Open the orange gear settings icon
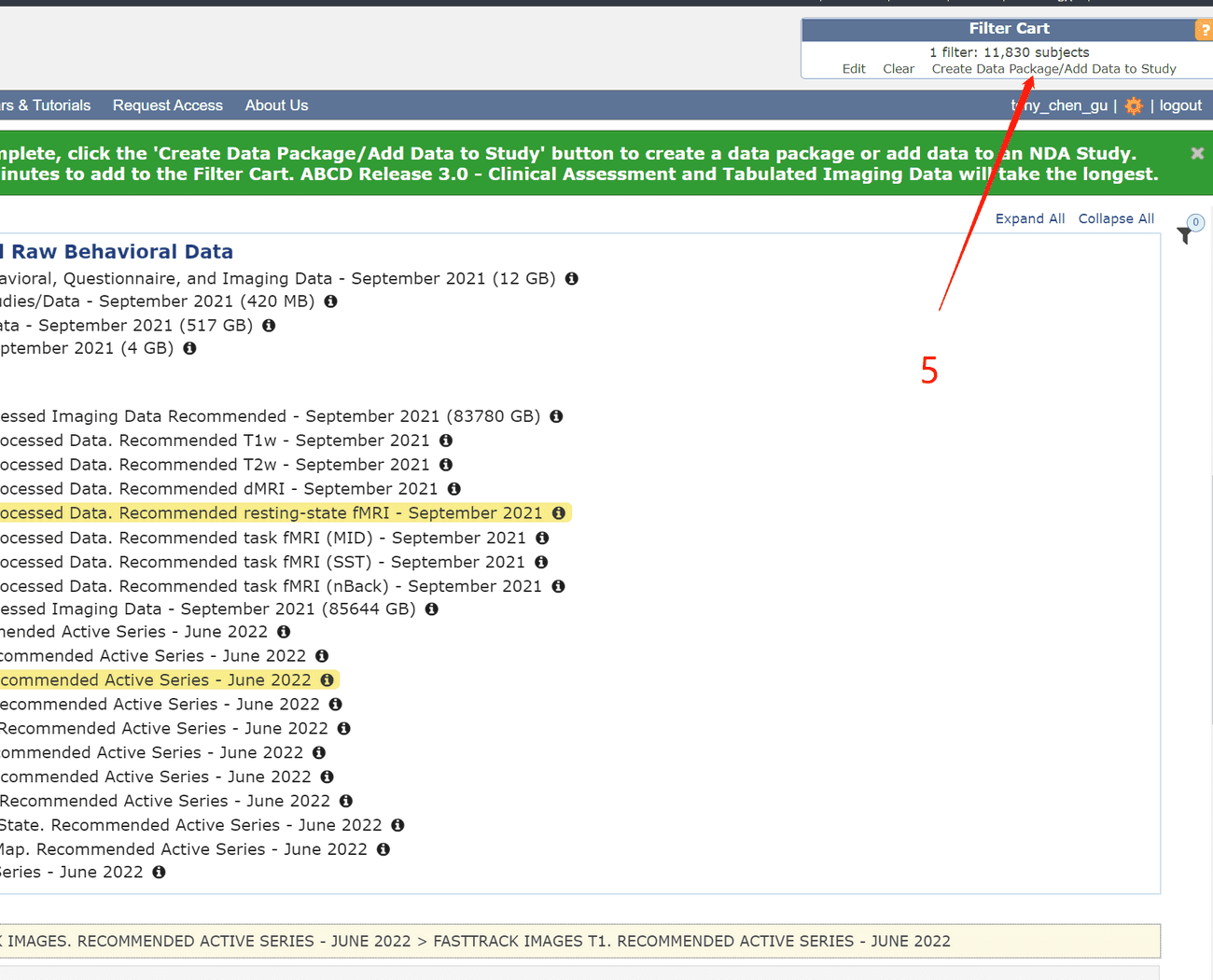Image resolution: width=1213 pixels, height=980 pixels. tap(1134, 105)
